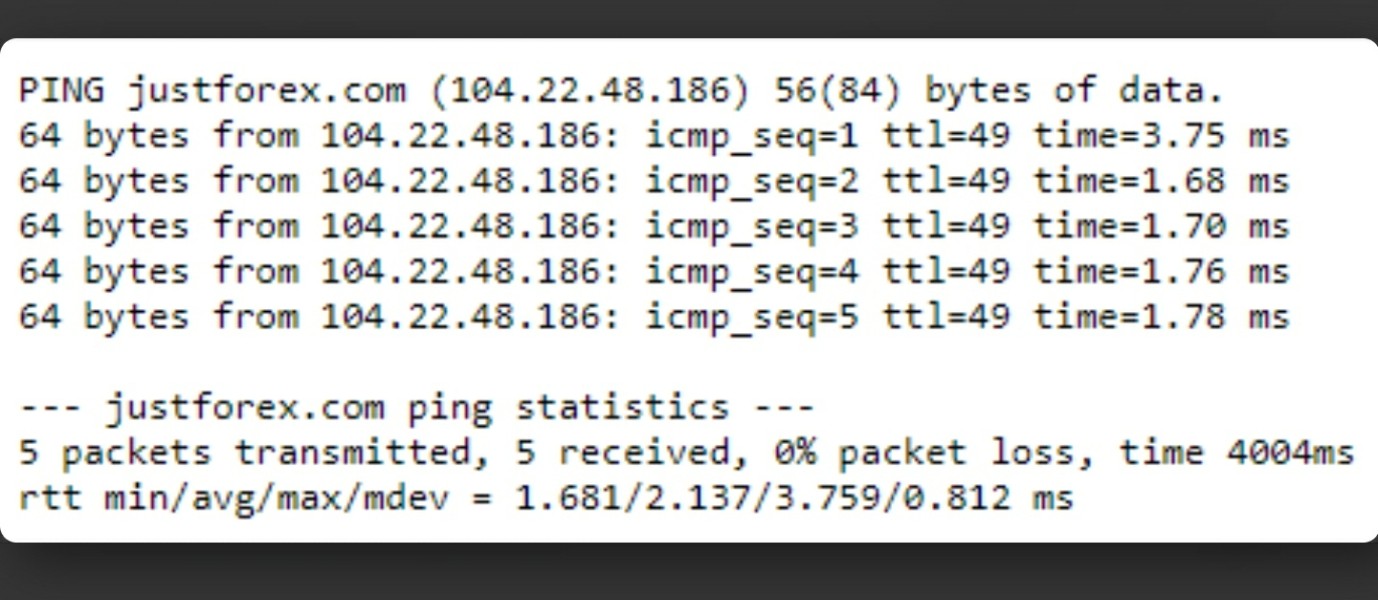Image resolution: width=1378 pixels, height=600 pixels.
Task: Click the time=1.76 ms value
Action: pos(1161,271)
